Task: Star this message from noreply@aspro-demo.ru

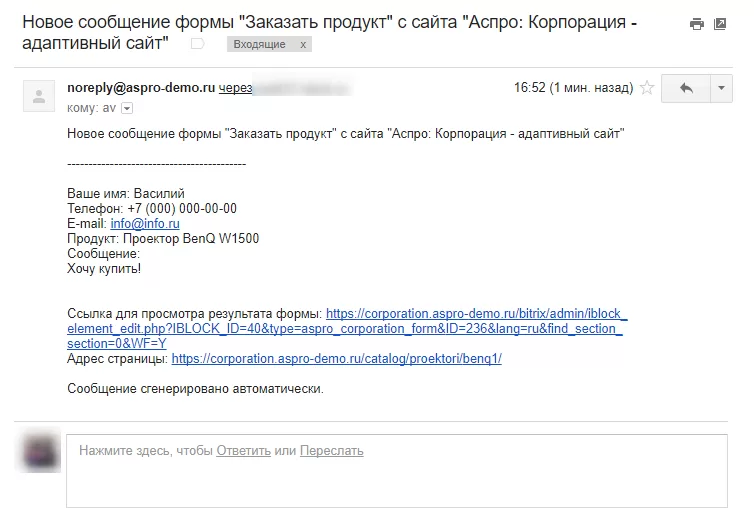Action: pyautogui.click(x=647, y=88)
